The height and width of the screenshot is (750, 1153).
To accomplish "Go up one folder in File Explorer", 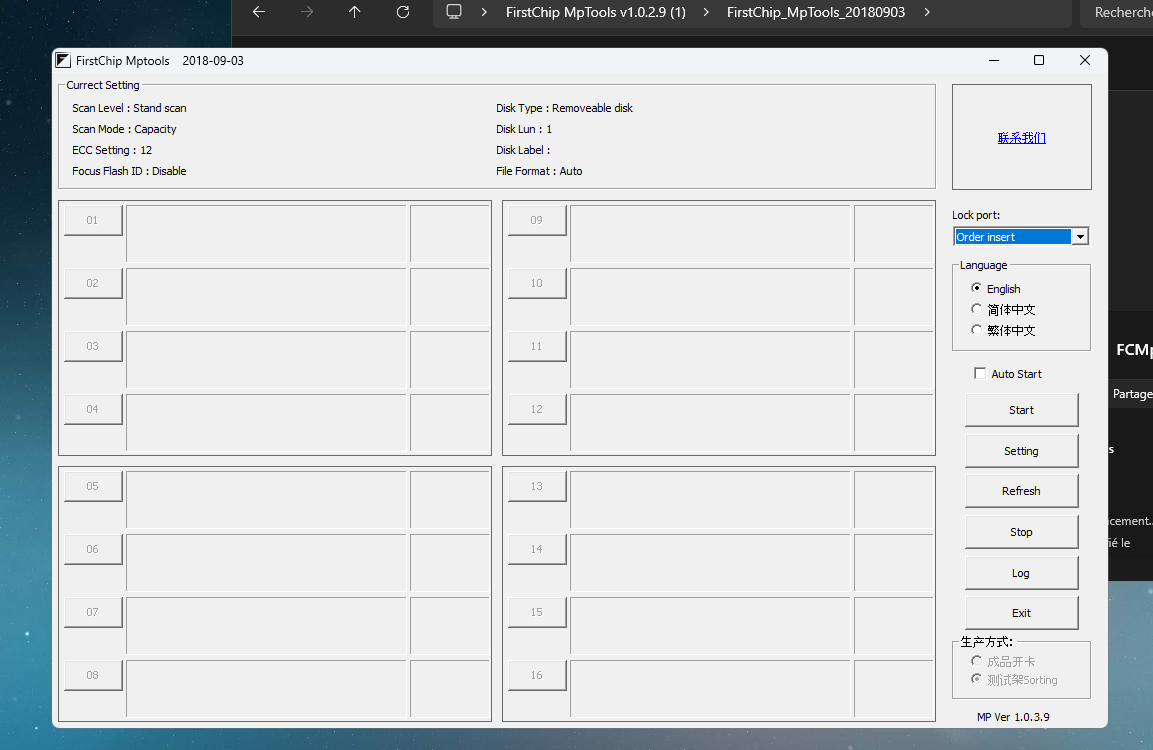I will click(354, 12).
